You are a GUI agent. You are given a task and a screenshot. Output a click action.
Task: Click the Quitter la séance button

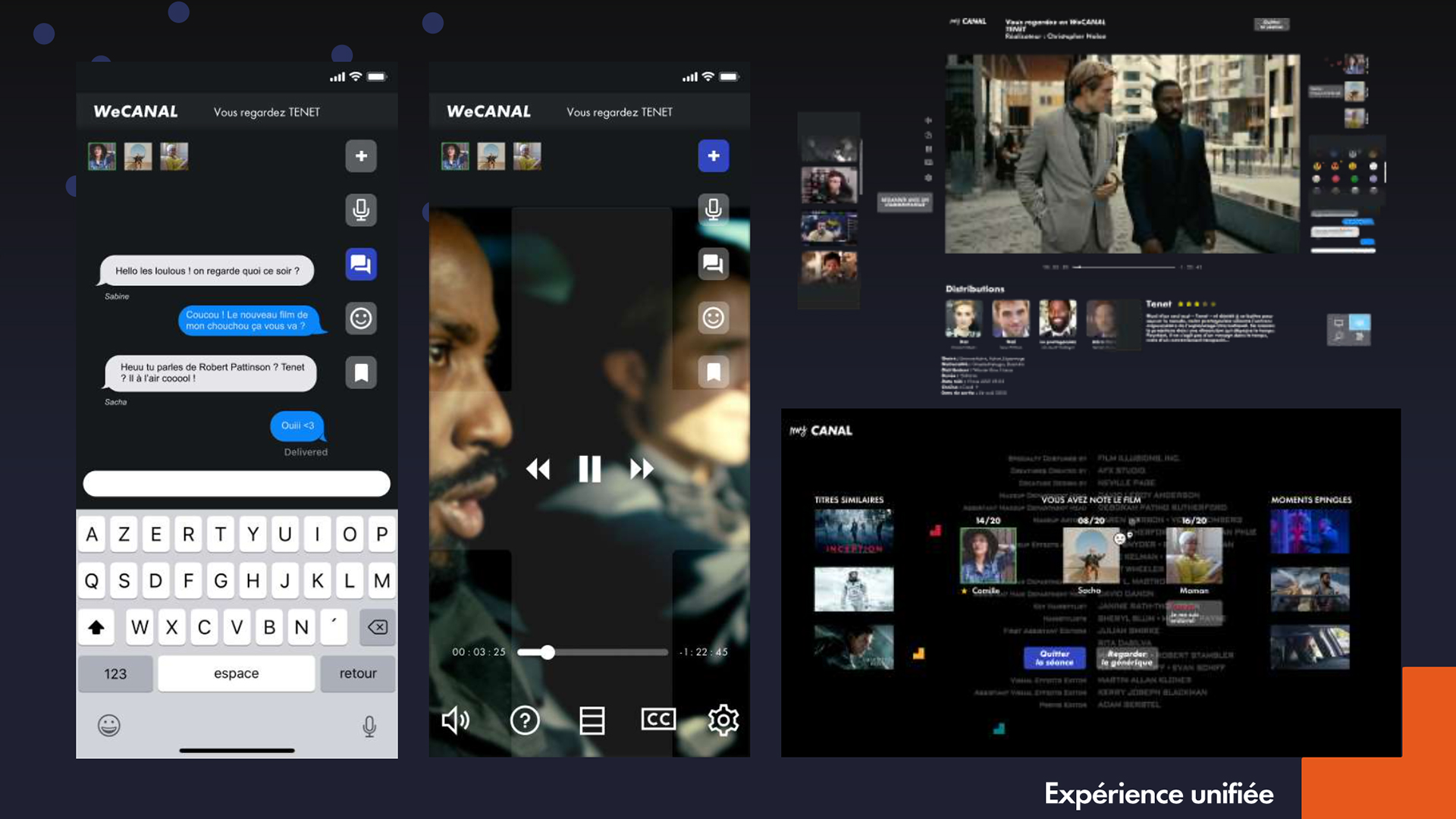1055,657
